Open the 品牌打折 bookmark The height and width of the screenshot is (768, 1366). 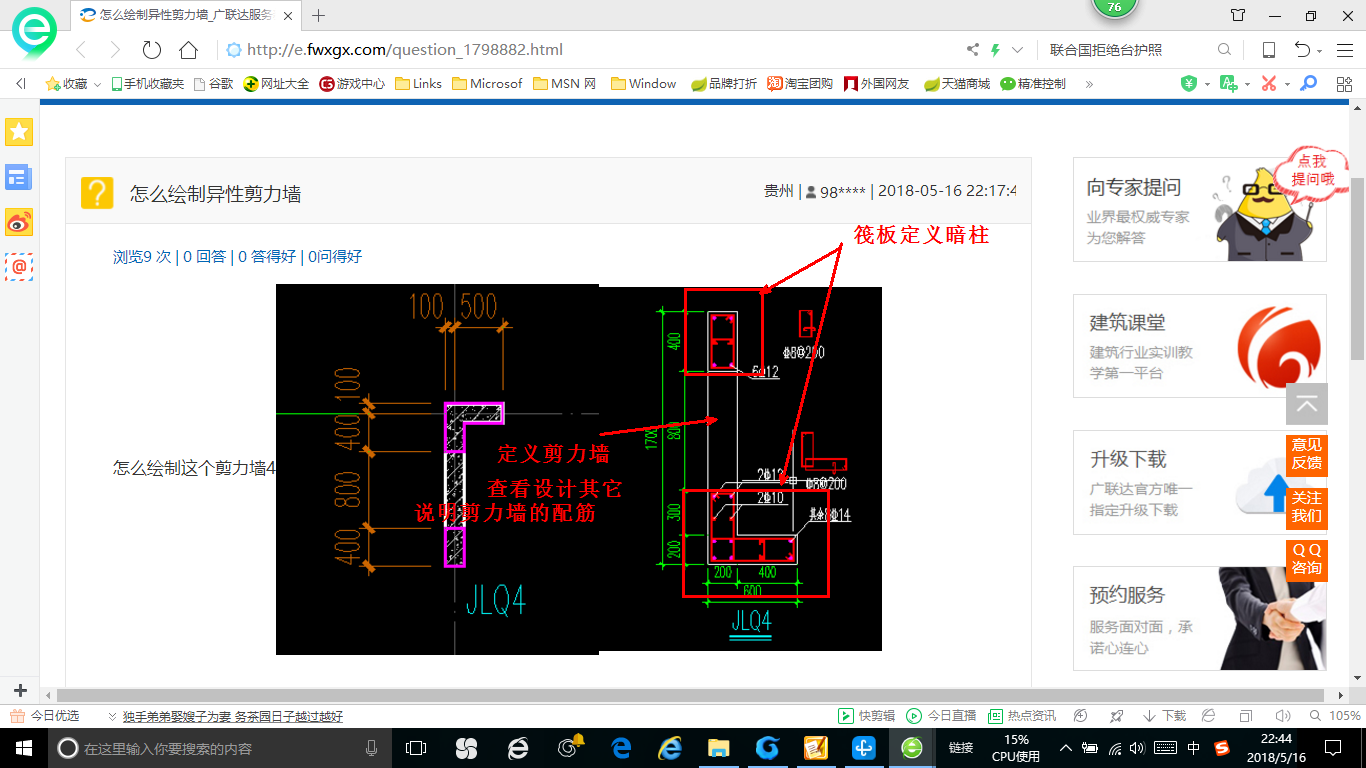[724, 84]
